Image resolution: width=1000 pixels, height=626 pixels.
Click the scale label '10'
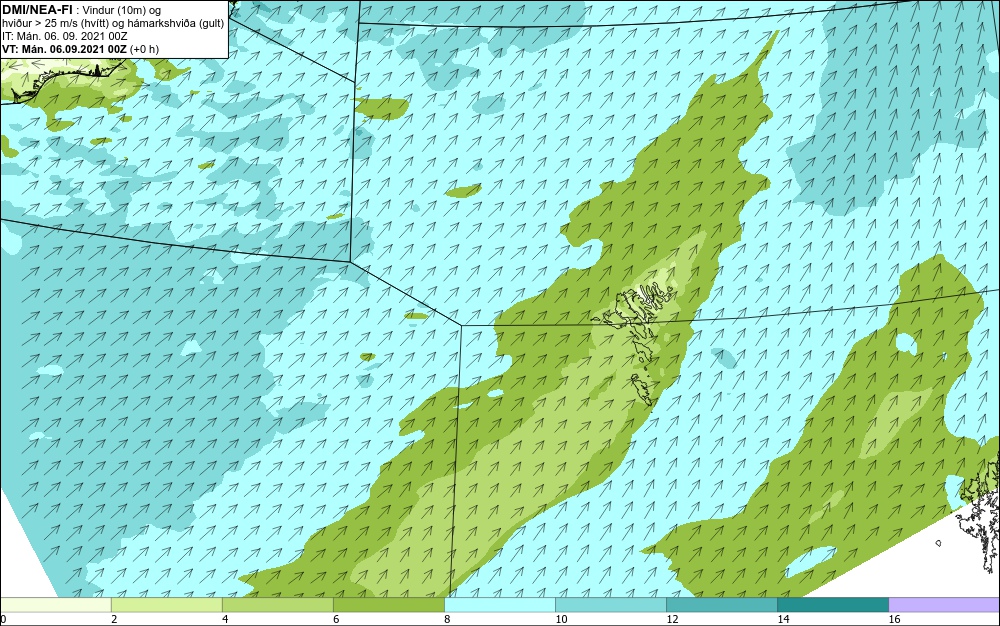(561, 619)
